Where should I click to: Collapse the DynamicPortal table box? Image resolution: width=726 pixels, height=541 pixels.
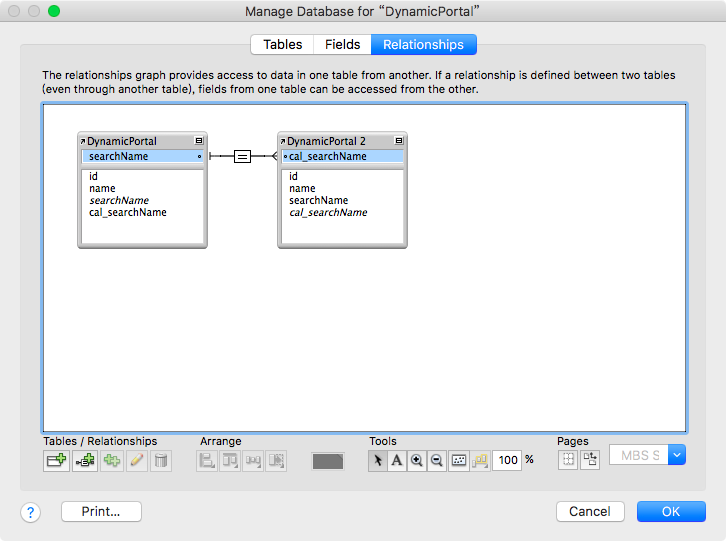pos(199,140)
